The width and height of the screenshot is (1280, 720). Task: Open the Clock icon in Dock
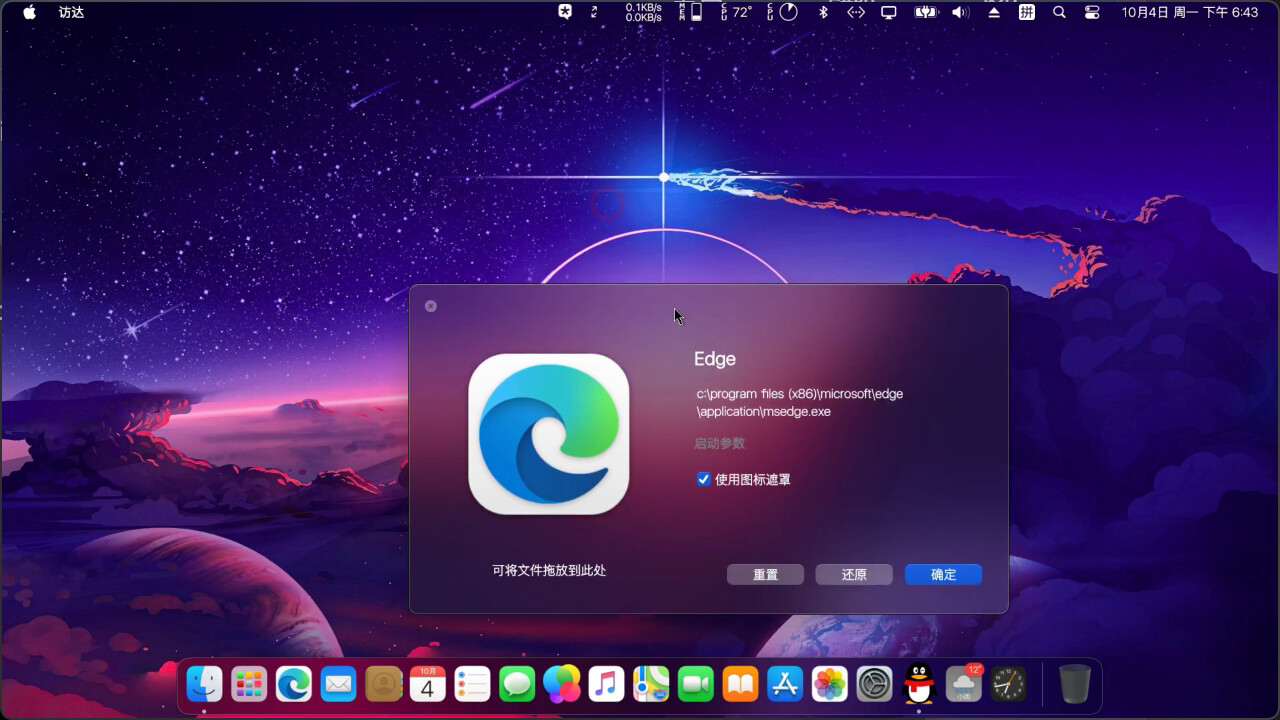[x=1008, y=684]
